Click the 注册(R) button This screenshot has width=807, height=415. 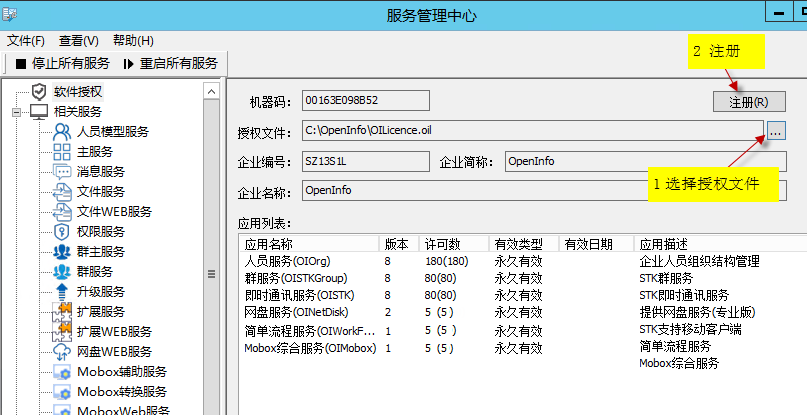point(749,102)
